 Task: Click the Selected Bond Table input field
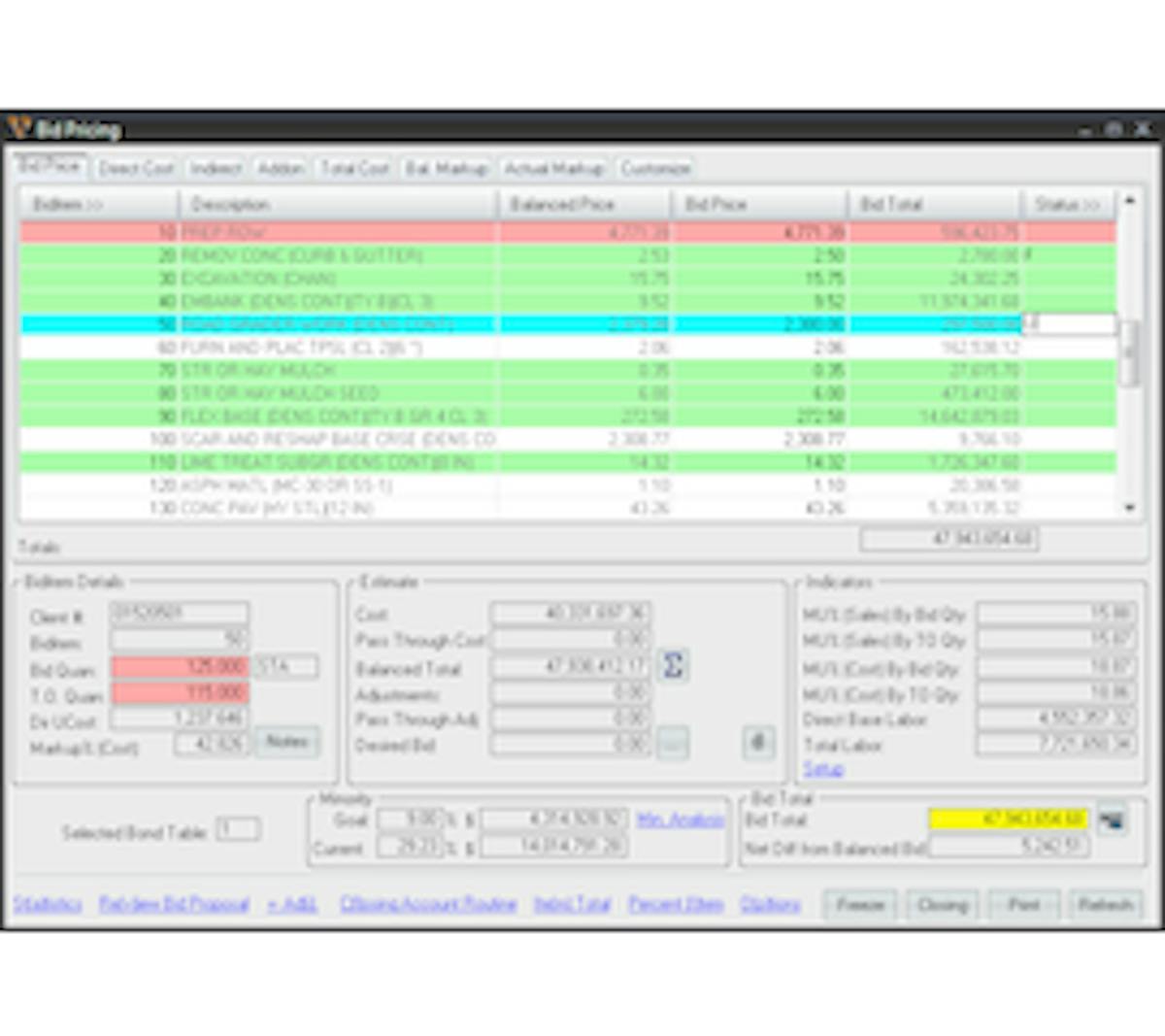coord(238,830)
